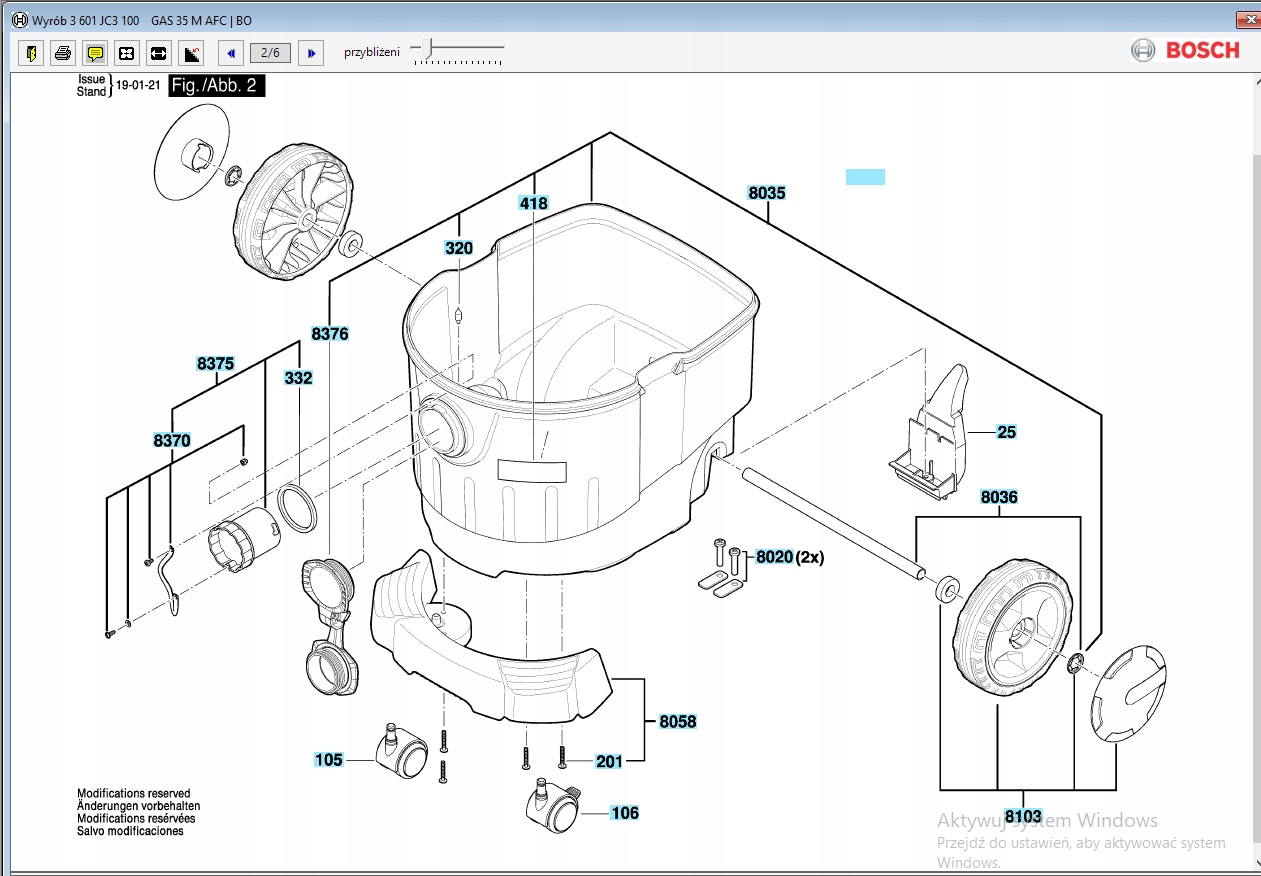Select part number 418 label
Viewport: 1261px width, 876px height.
tap(534, 204)
